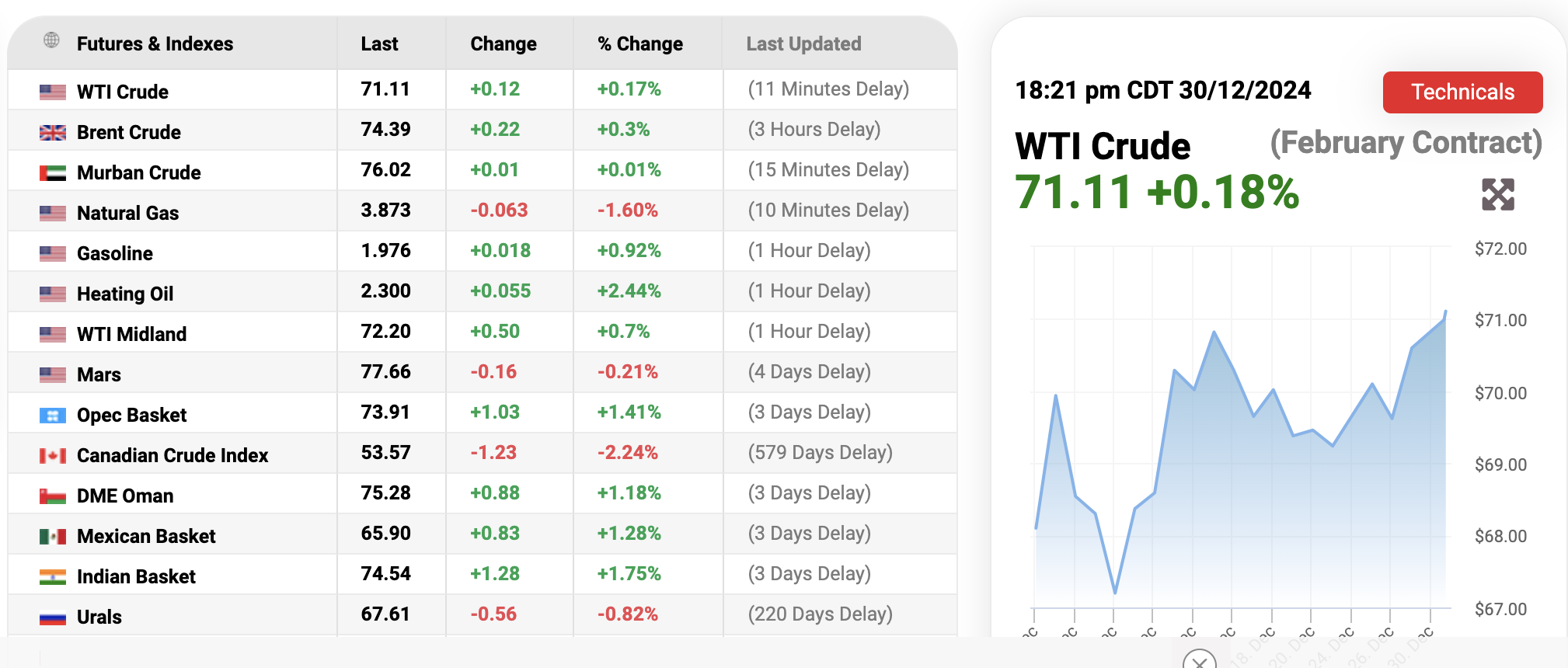Select the Murban Crude link
Image resolution: width=1568 pixels, height=668 pixels.
139,173
